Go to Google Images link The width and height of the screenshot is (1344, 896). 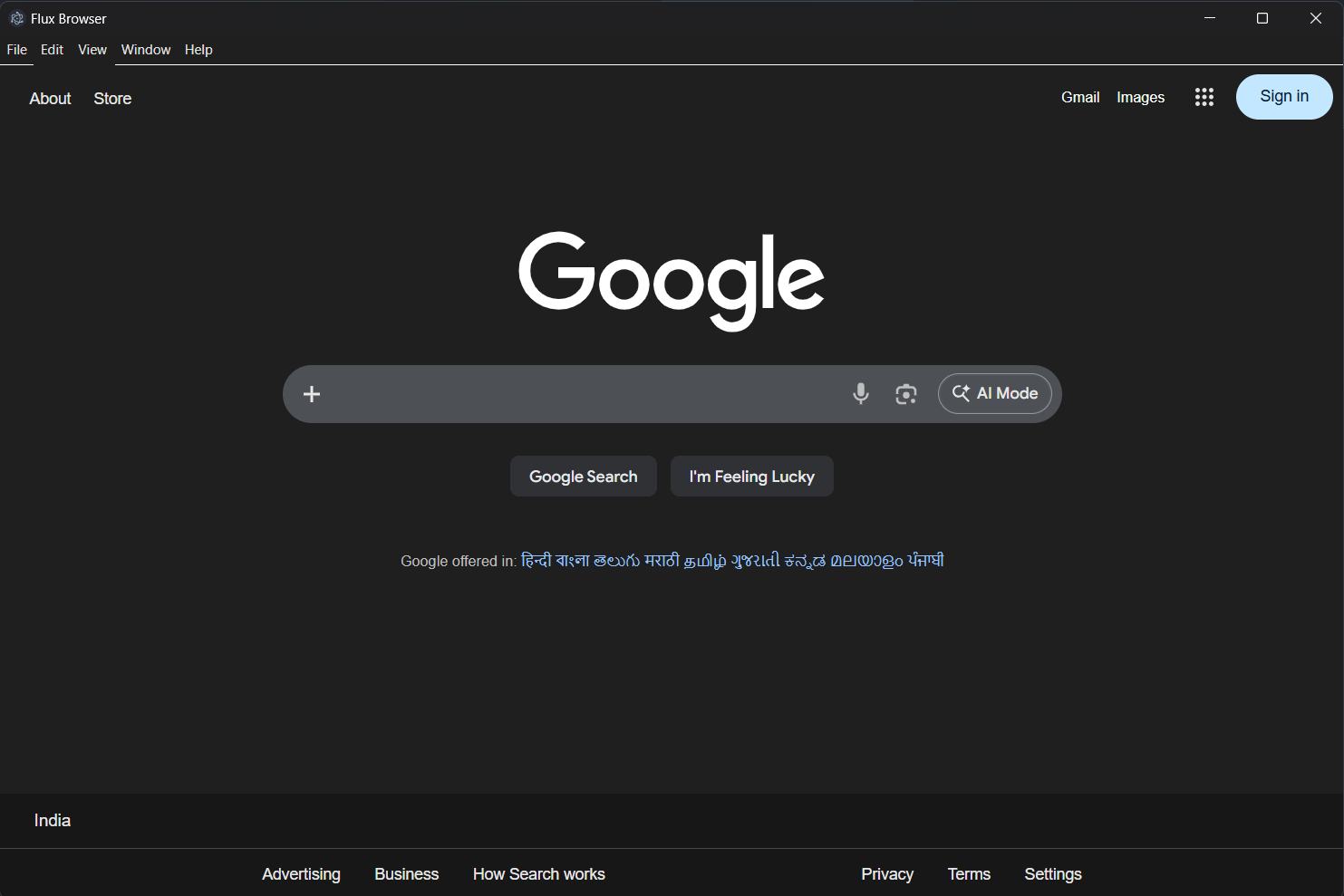click(x=1140, y=97)
